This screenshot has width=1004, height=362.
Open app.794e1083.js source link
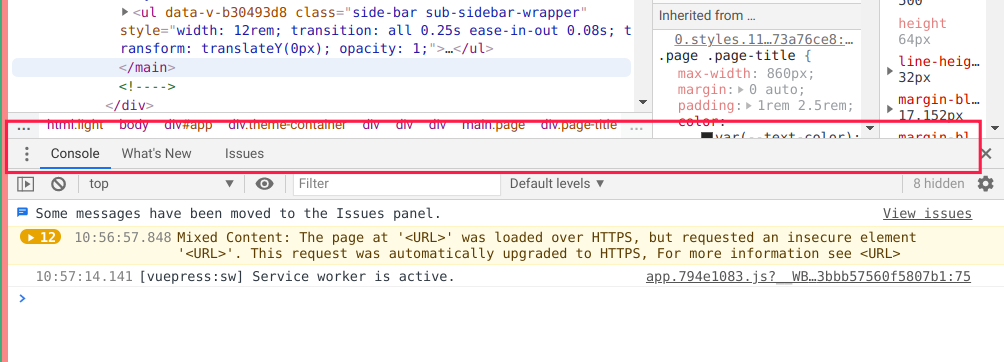808,277
